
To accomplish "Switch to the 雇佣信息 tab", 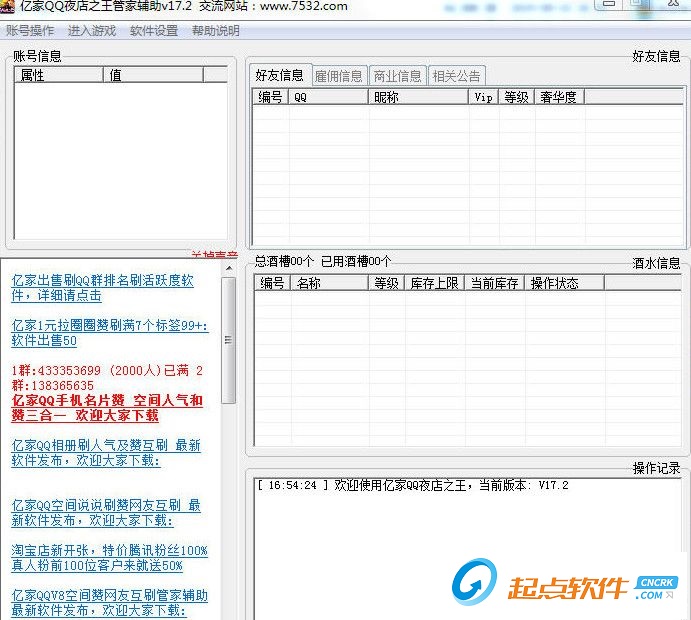I will pos(338,76).
